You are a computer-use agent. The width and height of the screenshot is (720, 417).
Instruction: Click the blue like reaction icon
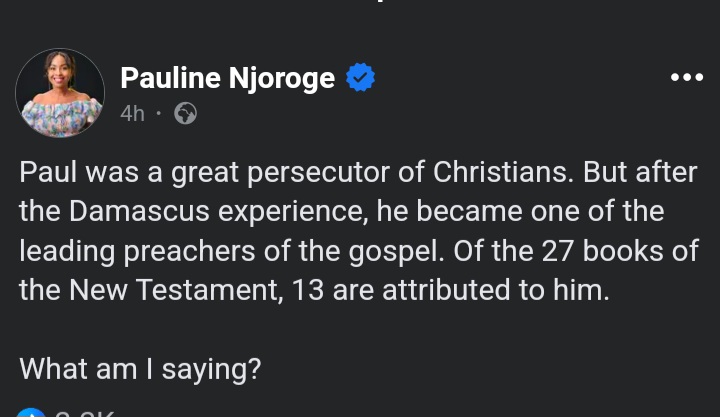(x=30, y=413)
